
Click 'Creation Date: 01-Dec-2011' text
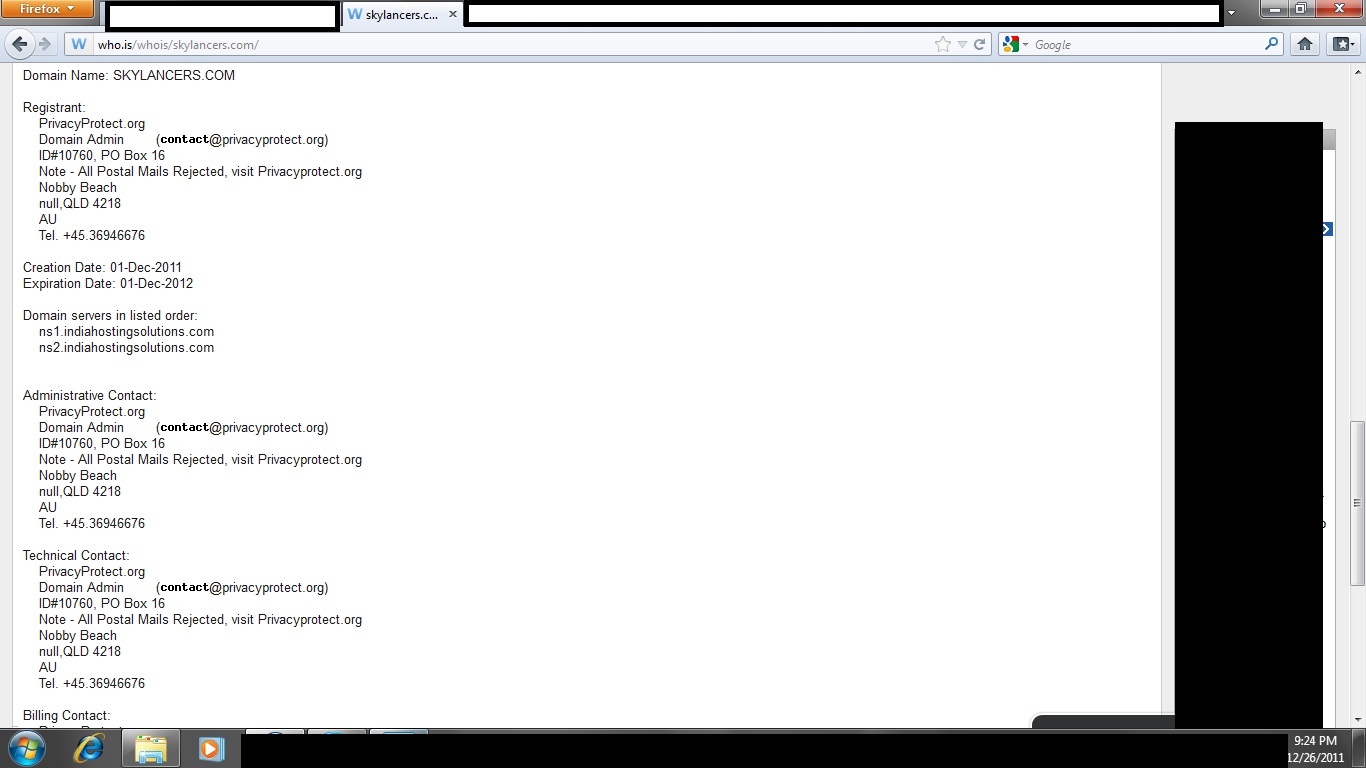click(x=102, y=267)
